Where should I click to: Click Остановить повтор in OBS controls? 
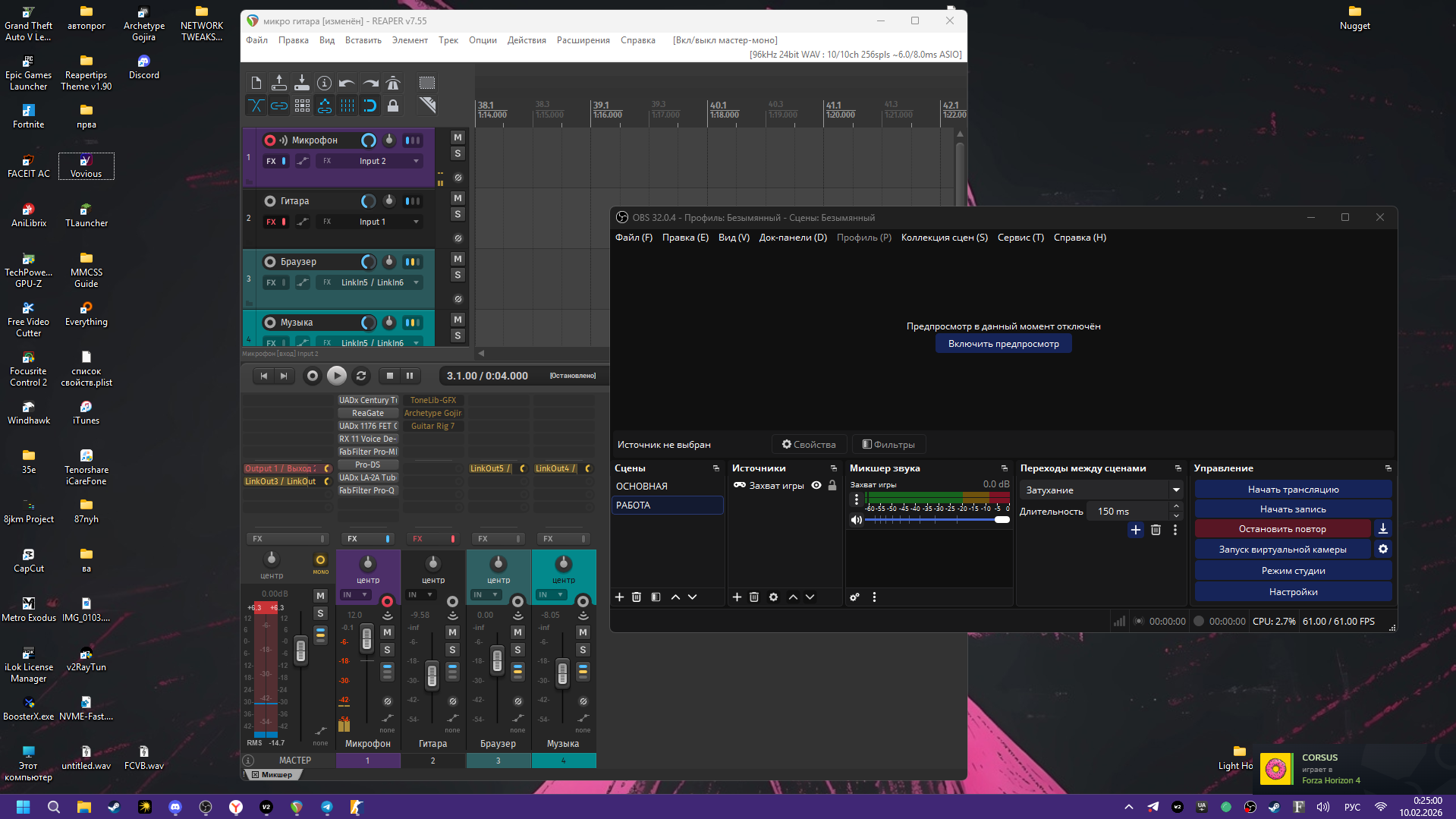pyautogui.click(x=1282, y=529)
